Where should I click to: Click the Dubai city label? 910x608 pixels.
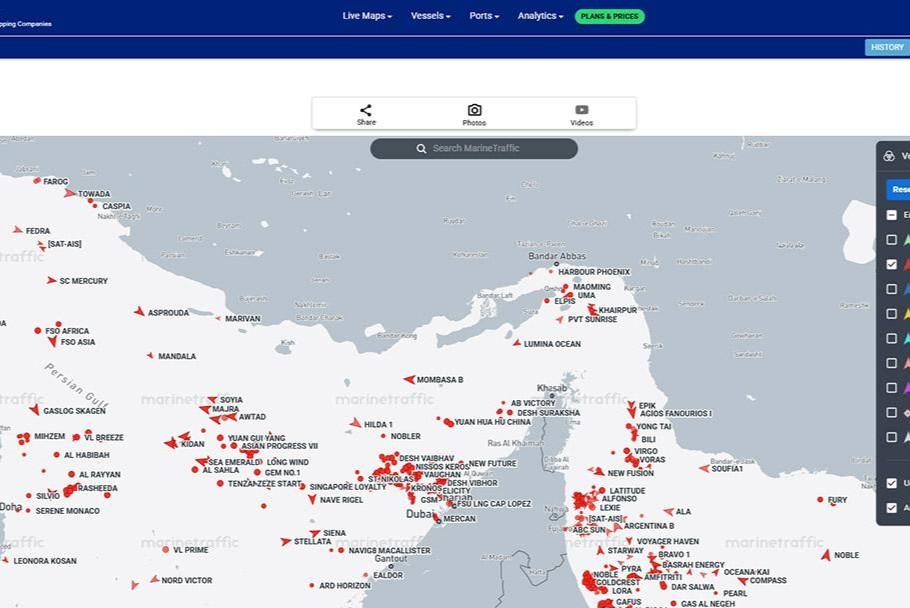tap(419, 514)
